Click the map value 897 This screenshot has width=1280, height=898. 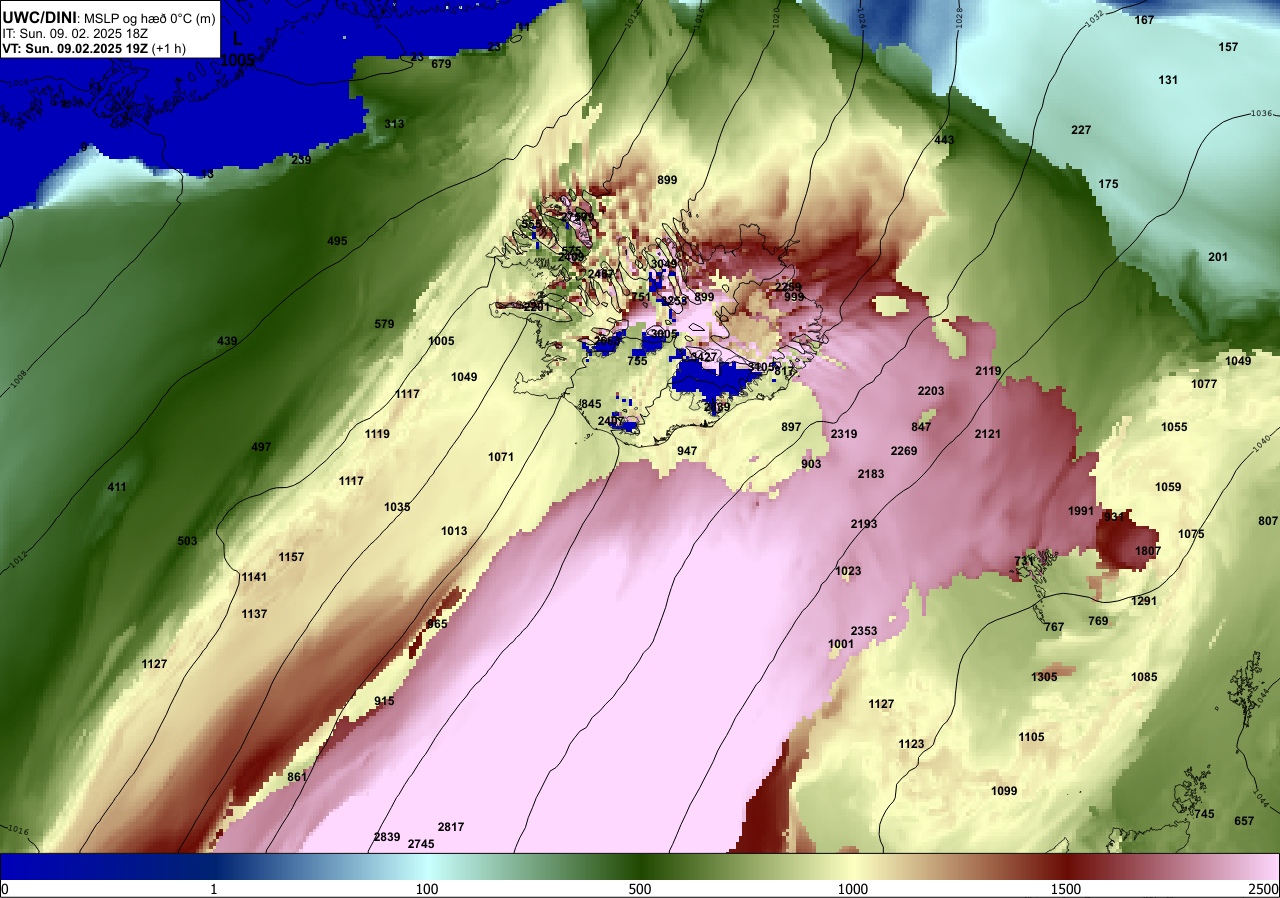click(791, 427)
